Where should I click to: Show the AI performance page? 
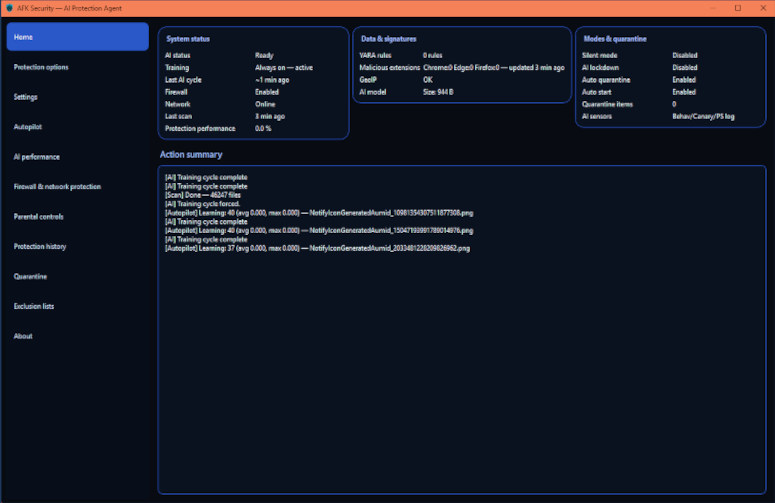click(x=77, y=157)
